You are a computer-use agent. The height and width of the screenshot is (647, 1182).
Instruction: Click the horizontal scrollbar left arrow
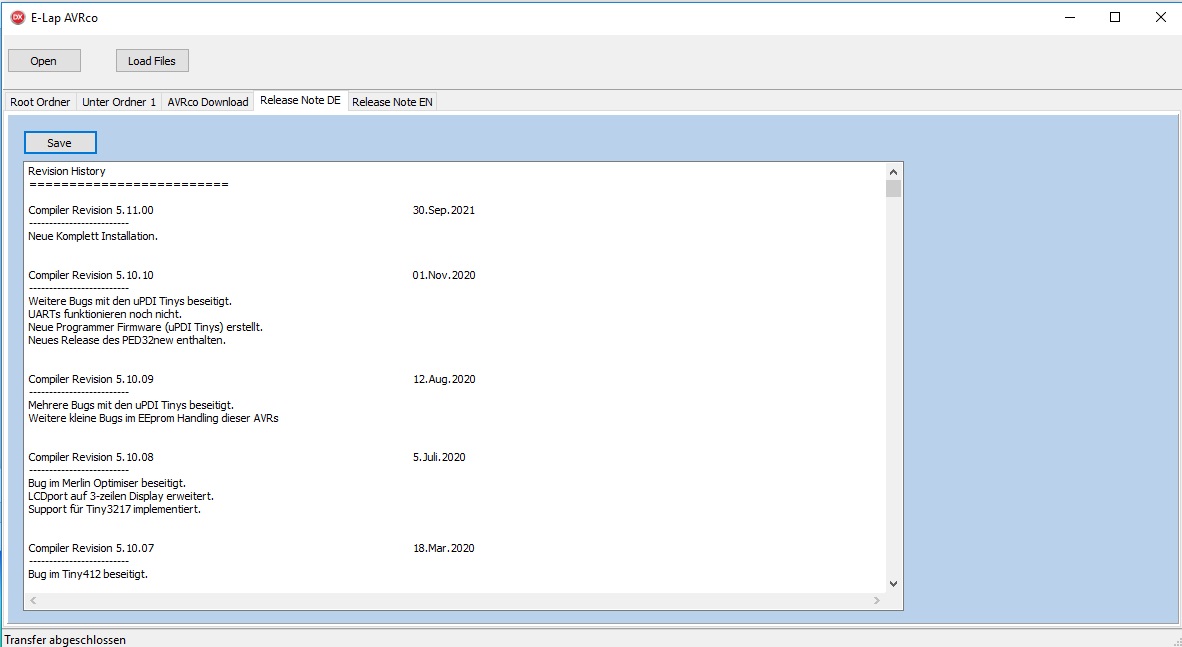[x=33, y=600]
